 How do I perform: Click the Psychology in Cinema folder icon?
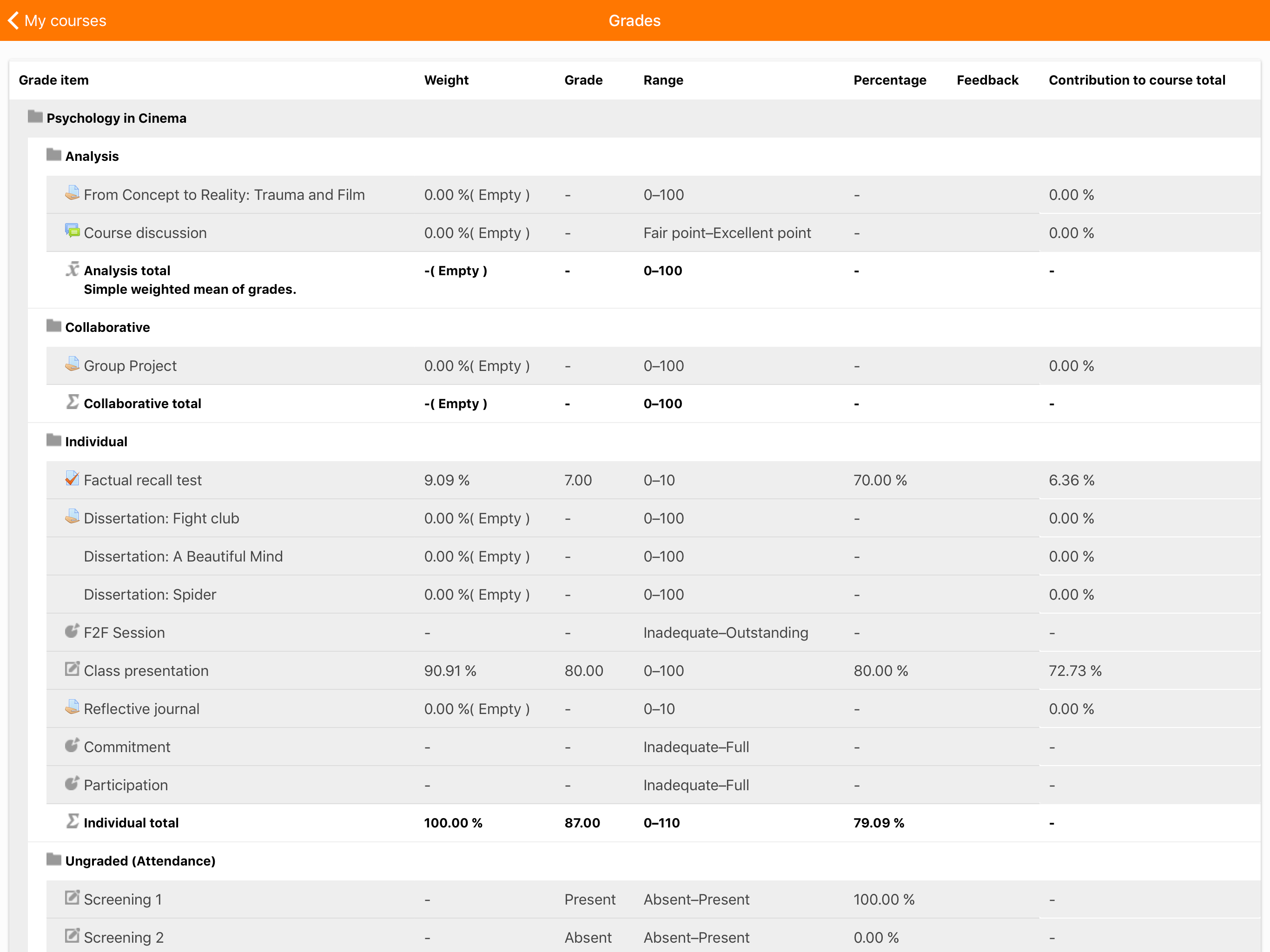pos(35,117)
